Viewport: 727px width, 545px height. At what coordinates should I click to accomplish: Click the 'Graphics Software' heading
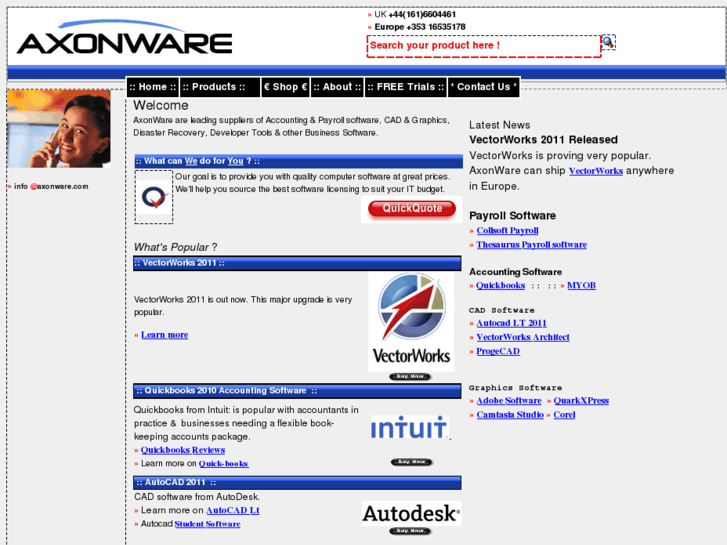coord(515,388)
